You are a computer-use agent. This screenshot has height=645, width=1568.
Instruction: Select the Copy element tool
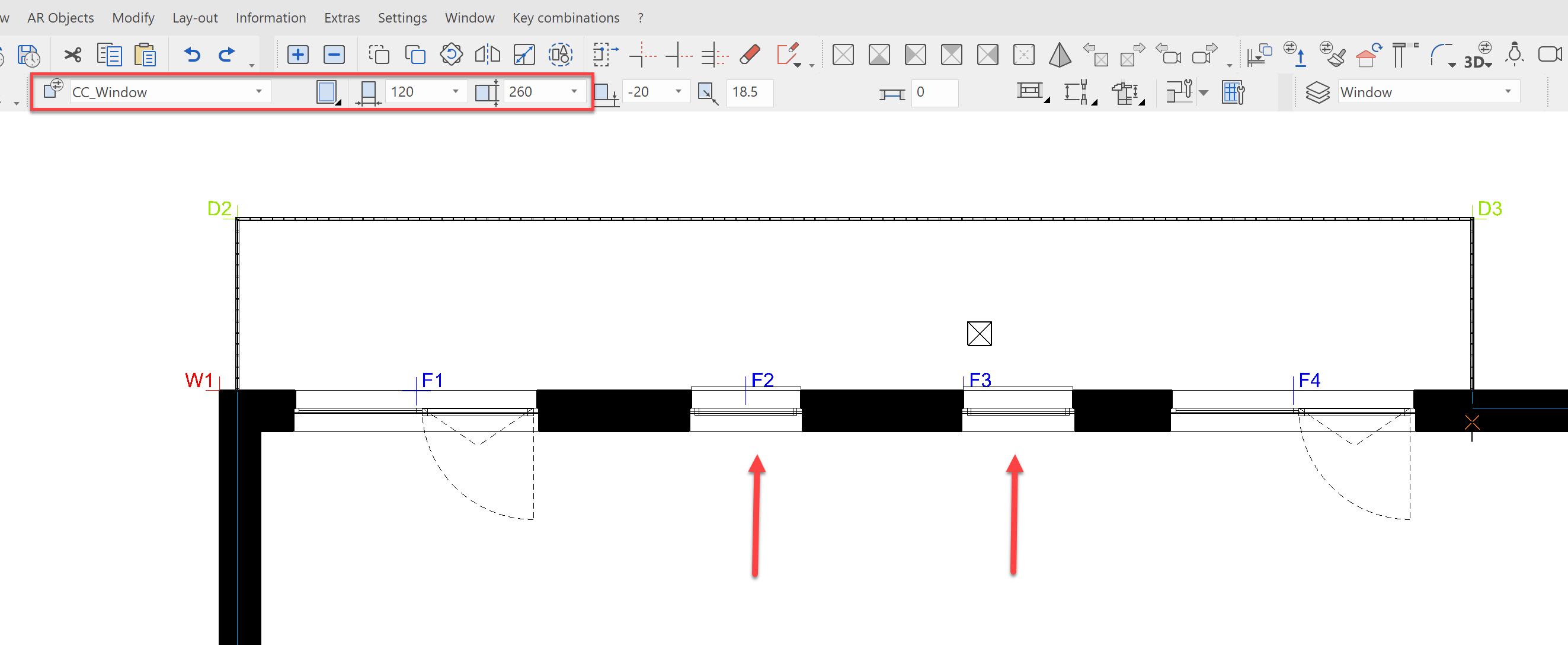pyautogui.click(x=415, y=55)
